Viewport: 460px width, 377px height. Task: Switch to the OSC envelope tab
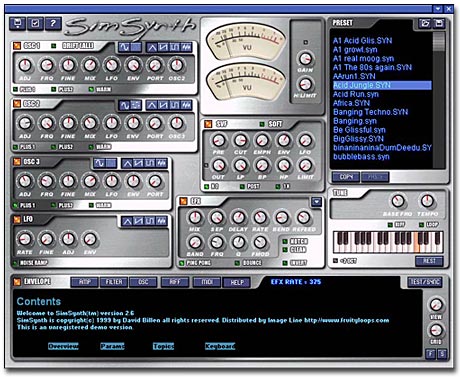click(143, 282)
